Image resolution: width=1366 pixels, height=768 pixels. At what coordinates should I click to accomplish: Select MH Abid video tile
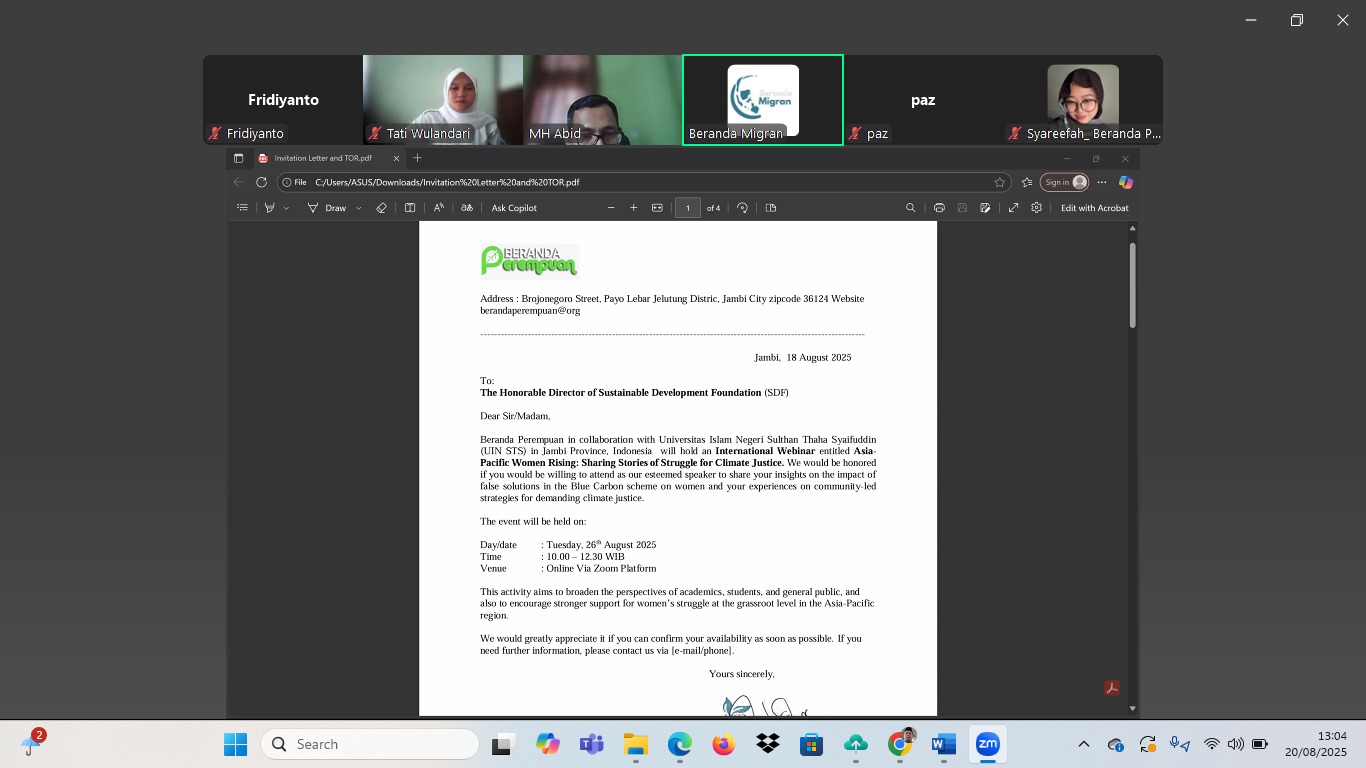[603, 100]
